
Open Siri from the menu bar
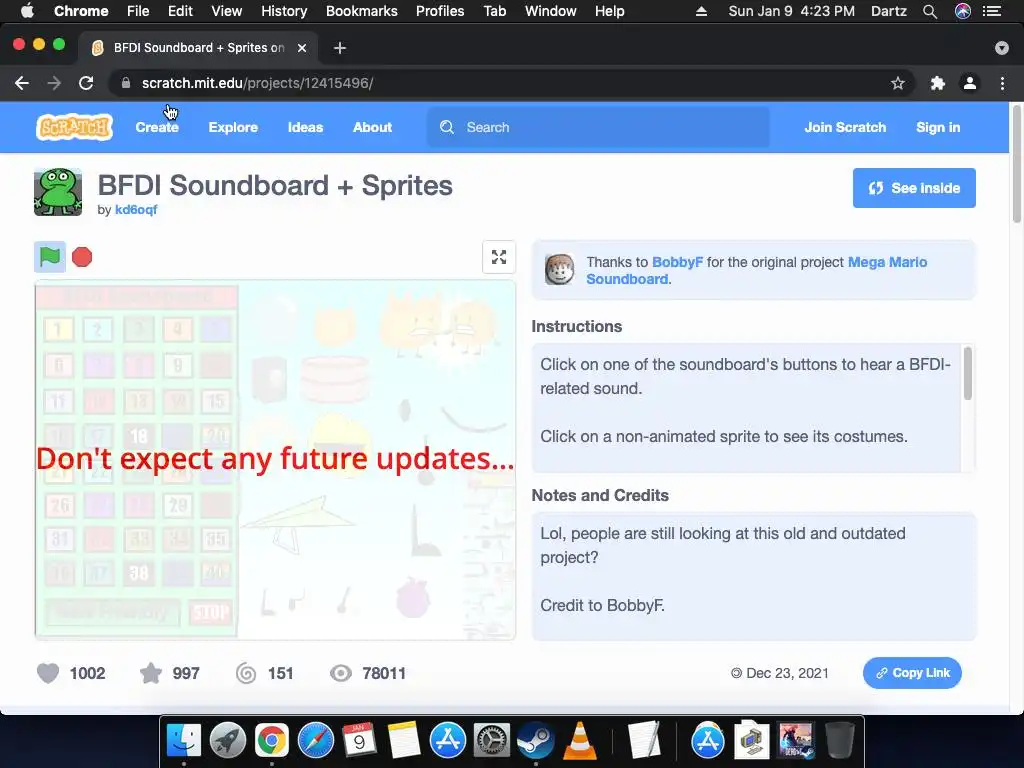coord(963,11)
